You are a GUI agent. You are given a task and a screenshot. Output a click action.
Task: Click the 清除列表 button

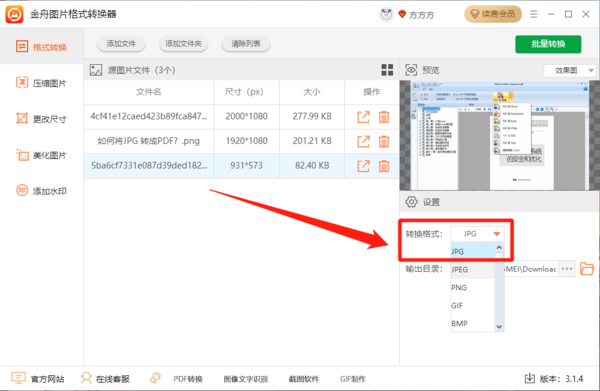click(x=246, y=44)
